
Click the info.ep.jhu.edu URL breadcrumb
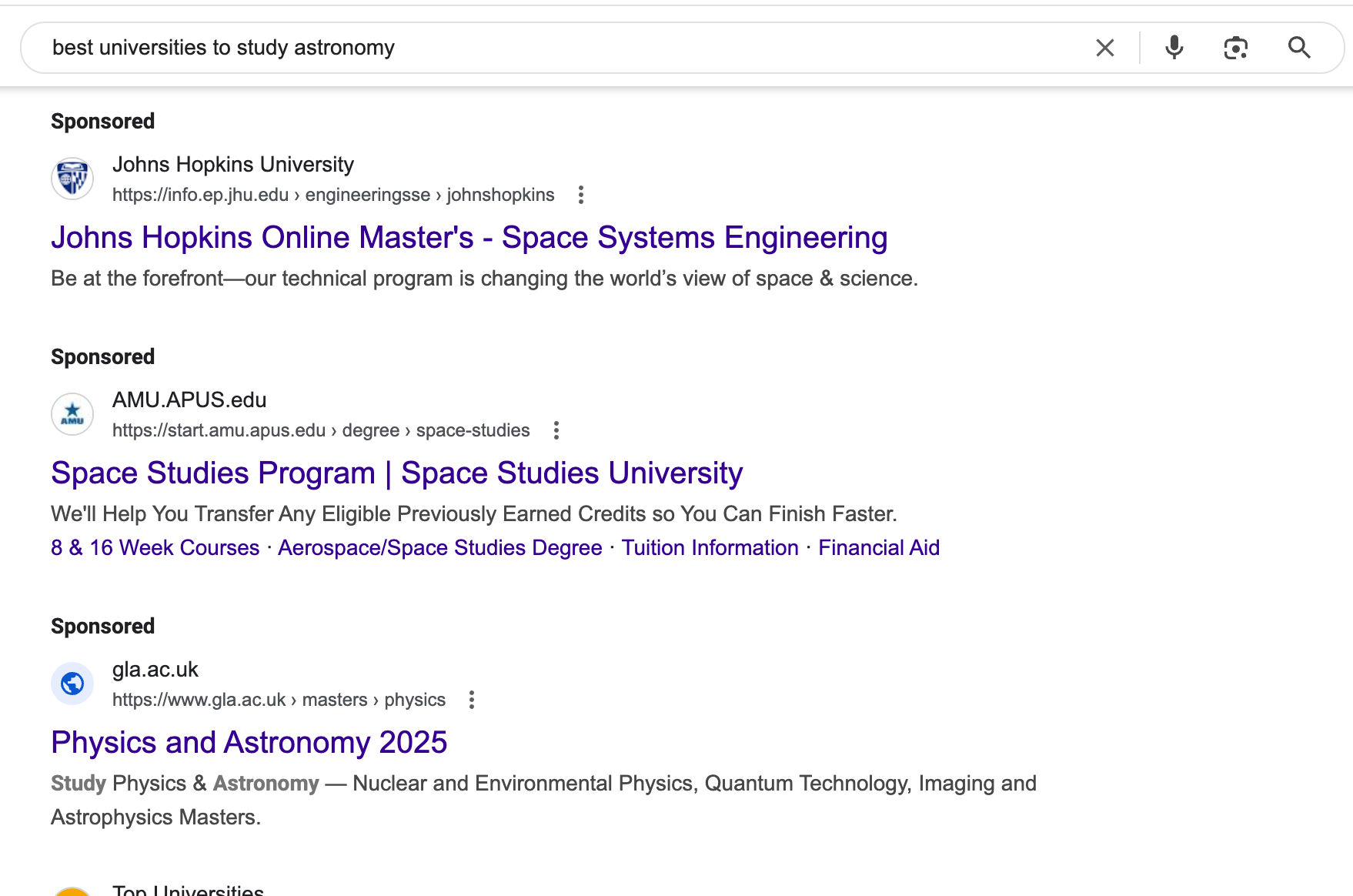(x=333, y=195)
